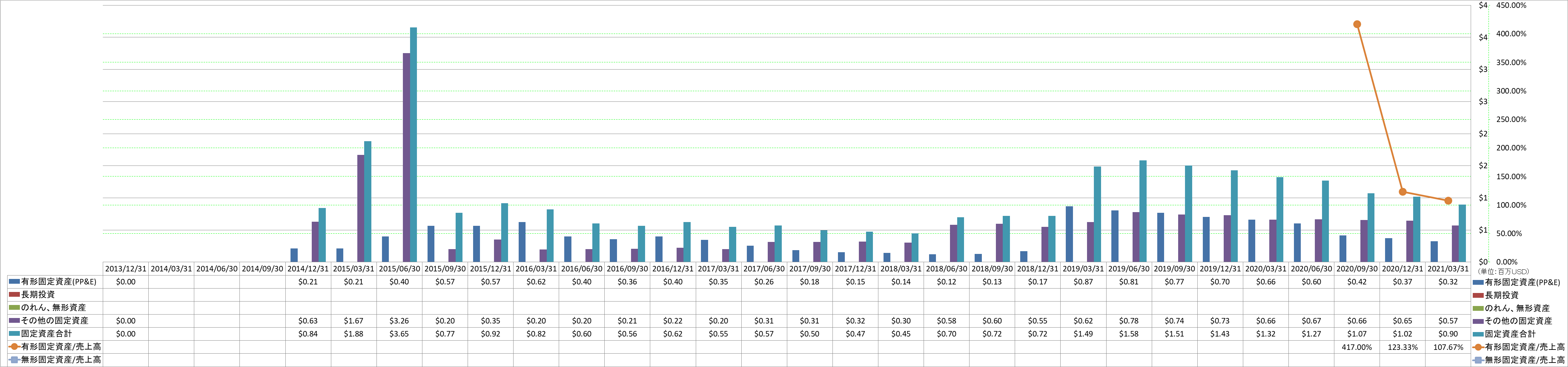Image resolution: width=1568 pixels, height=367 pixels.
Task: Click 無形固定資産/売上高 row header in table
Action: coord(55,360)
